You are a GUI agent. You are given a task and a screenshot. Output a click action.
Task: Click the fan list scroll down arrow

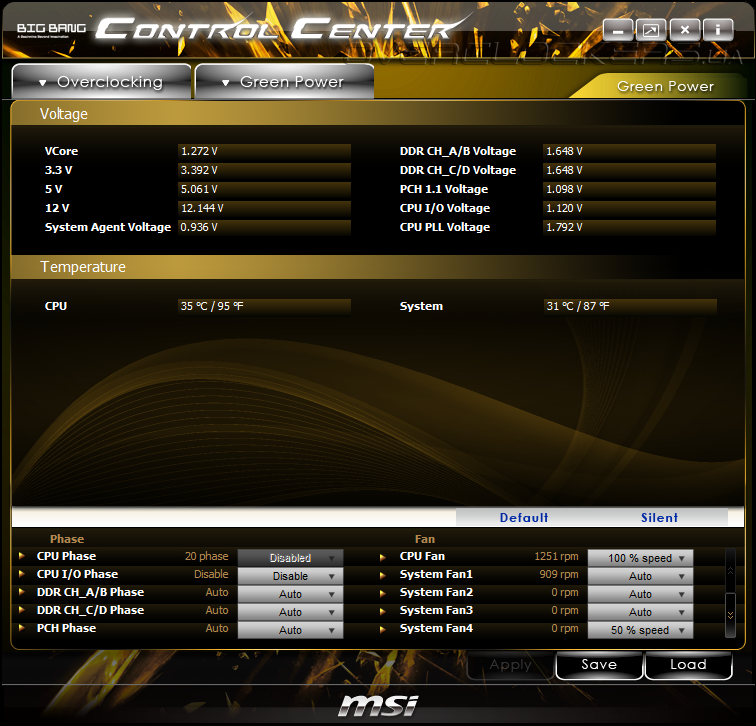[x=730, y=615]
